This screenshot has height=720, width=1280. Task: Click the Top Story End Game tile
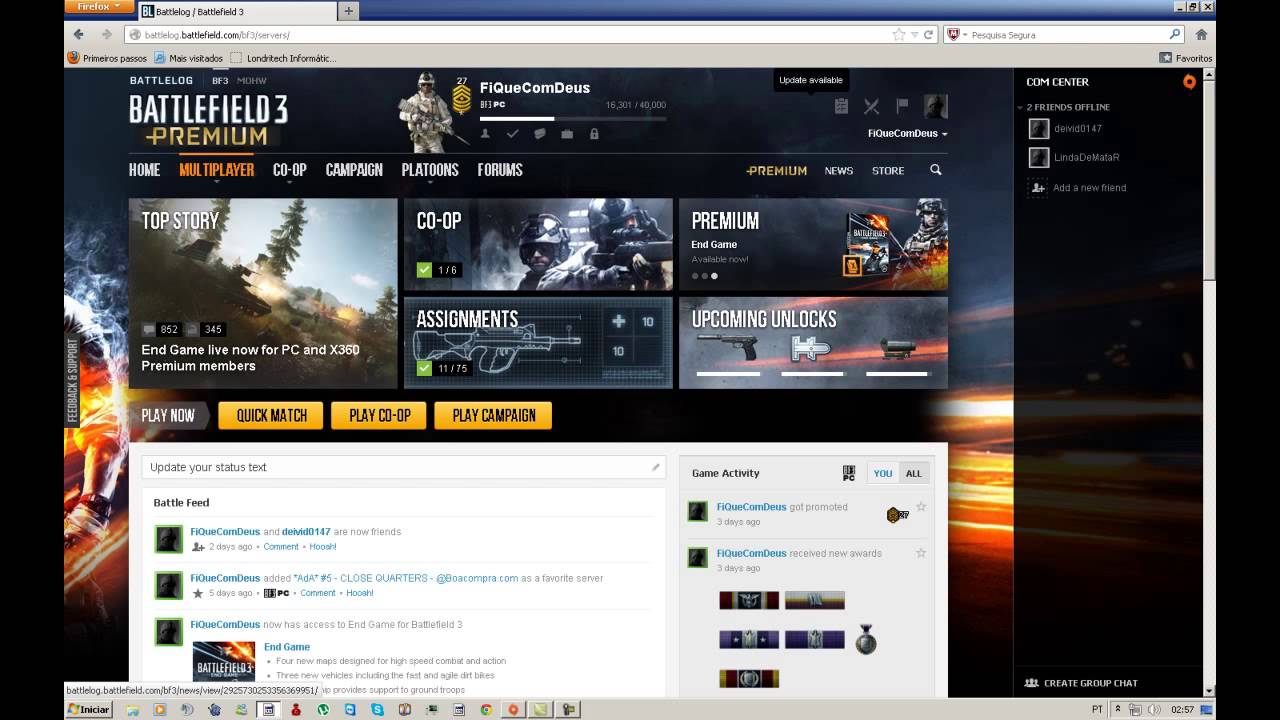(263, 293)
